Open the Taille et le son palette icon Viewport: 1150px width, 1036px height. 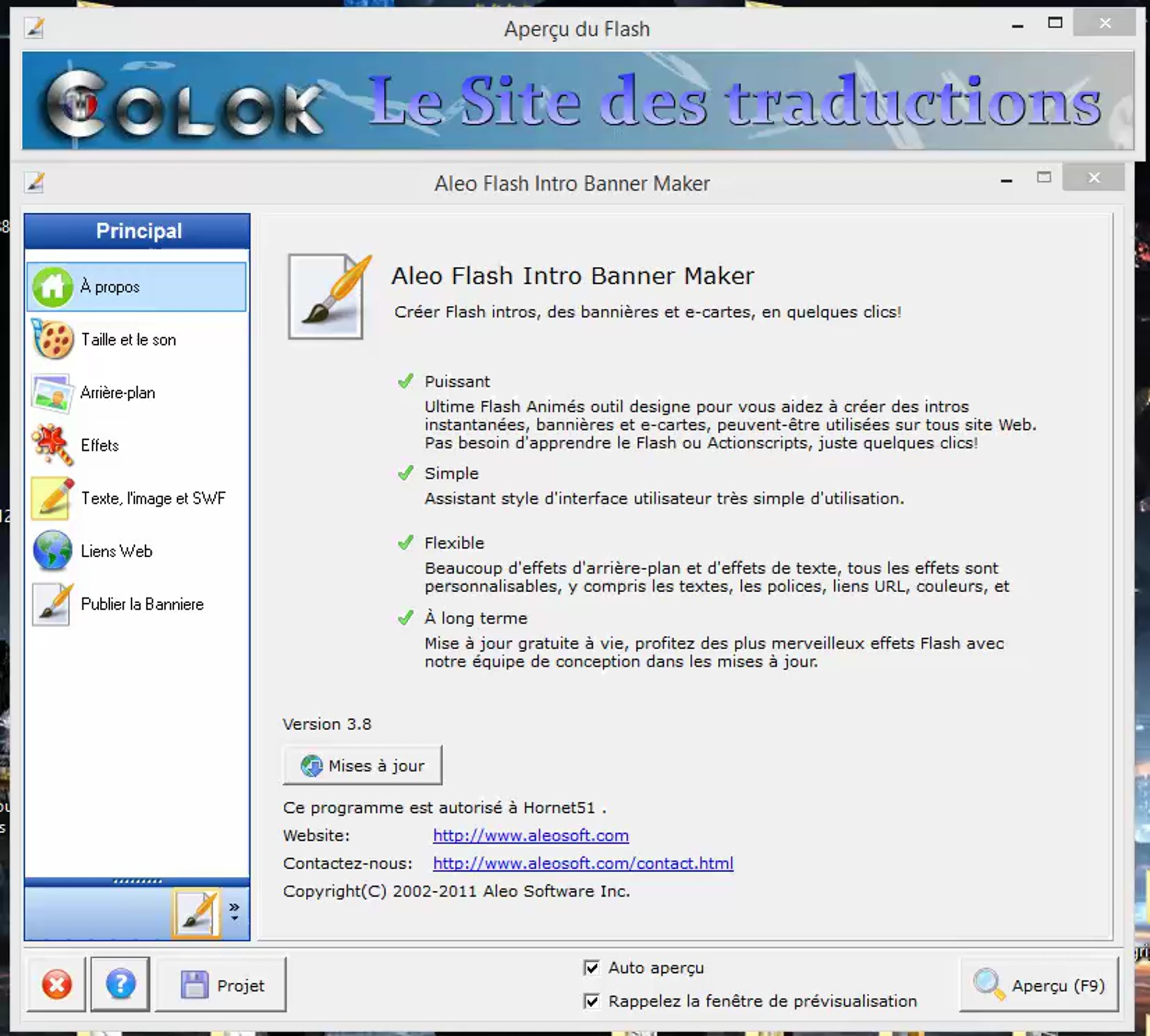point(52,340)
